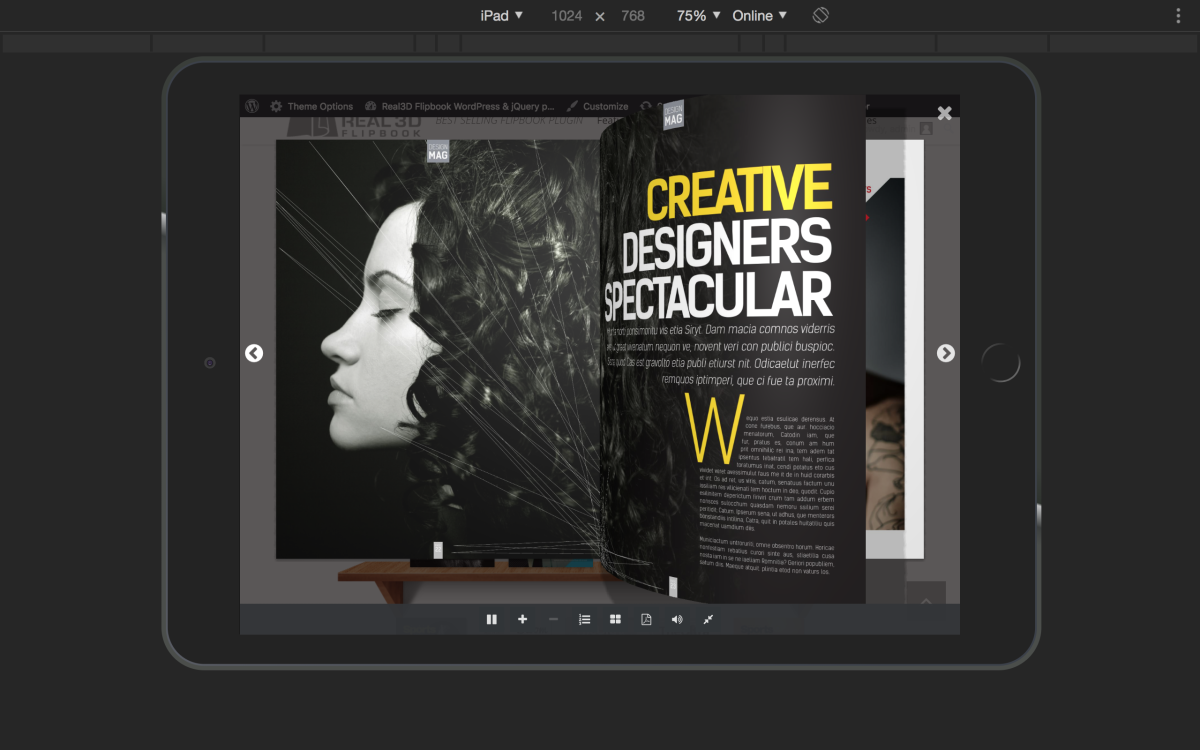Screen dimensions: 1200x750
Task: Open the table of contents list icon
Action: [x=584, y=619]
